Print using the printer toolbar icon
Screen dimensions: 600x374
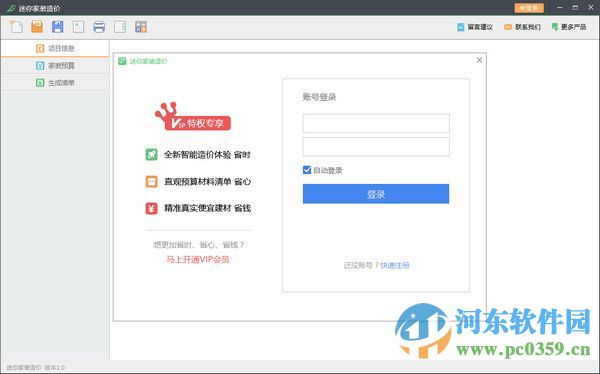99,27
